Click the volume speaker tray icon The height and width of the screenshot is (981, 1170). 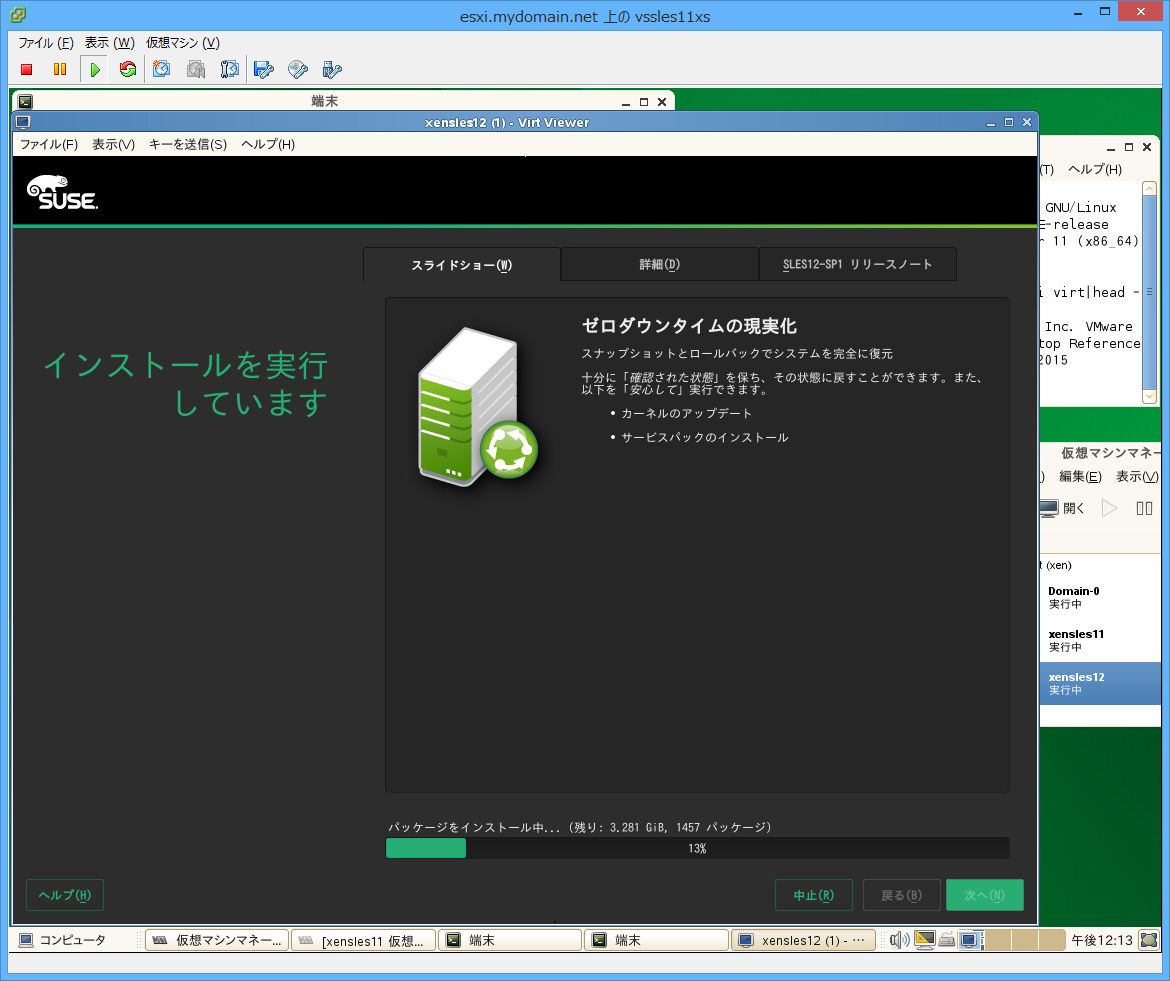coord(900,940)
